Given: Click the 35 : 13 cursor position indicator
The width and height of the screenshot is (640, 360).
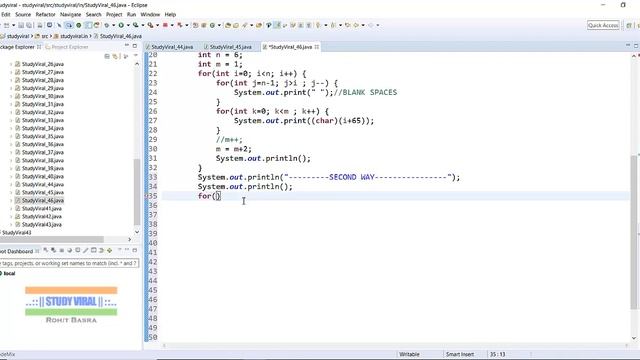Looking at the screenshot, I should tap(497, 354).
